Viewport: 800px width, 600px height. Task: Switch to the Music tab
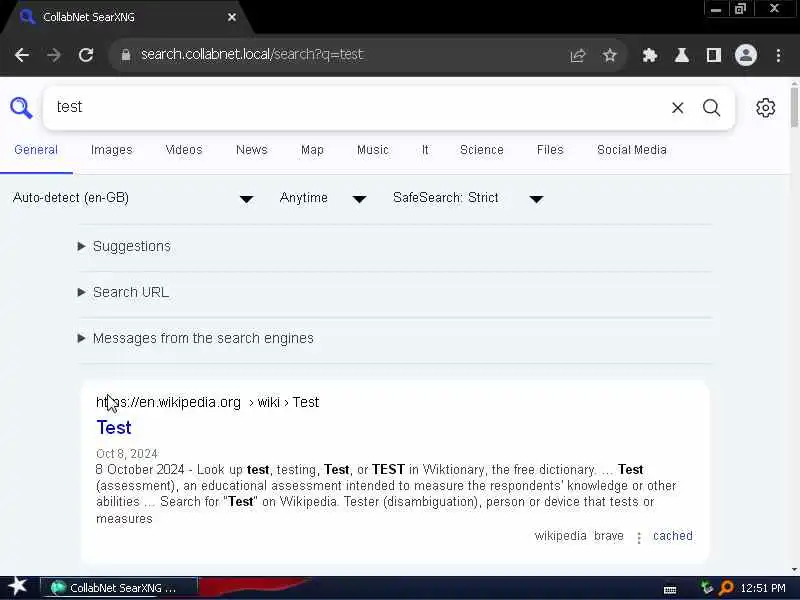[x=373, y=150]
